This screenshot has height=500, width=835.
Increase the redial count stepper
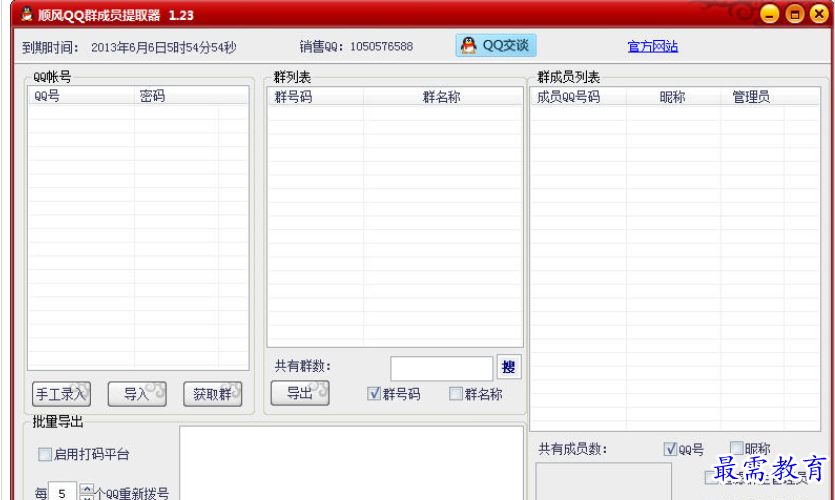click(86, 488)
